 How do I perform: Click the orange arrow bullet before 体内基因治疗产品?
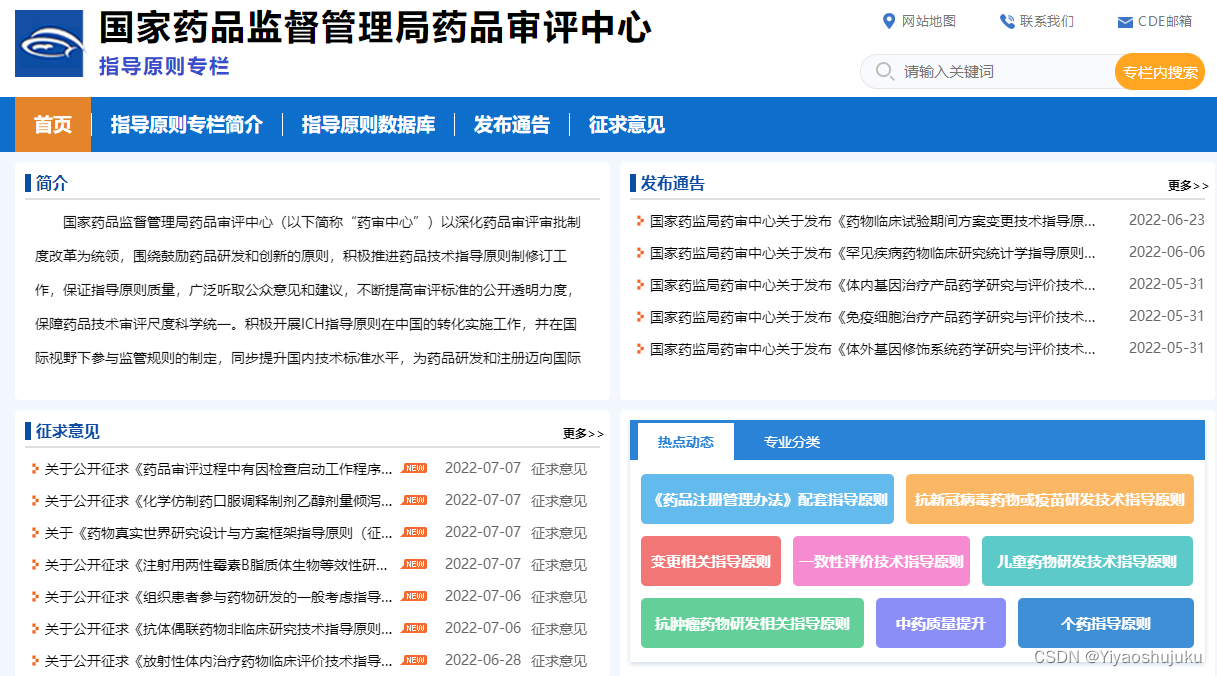(640, 285)
